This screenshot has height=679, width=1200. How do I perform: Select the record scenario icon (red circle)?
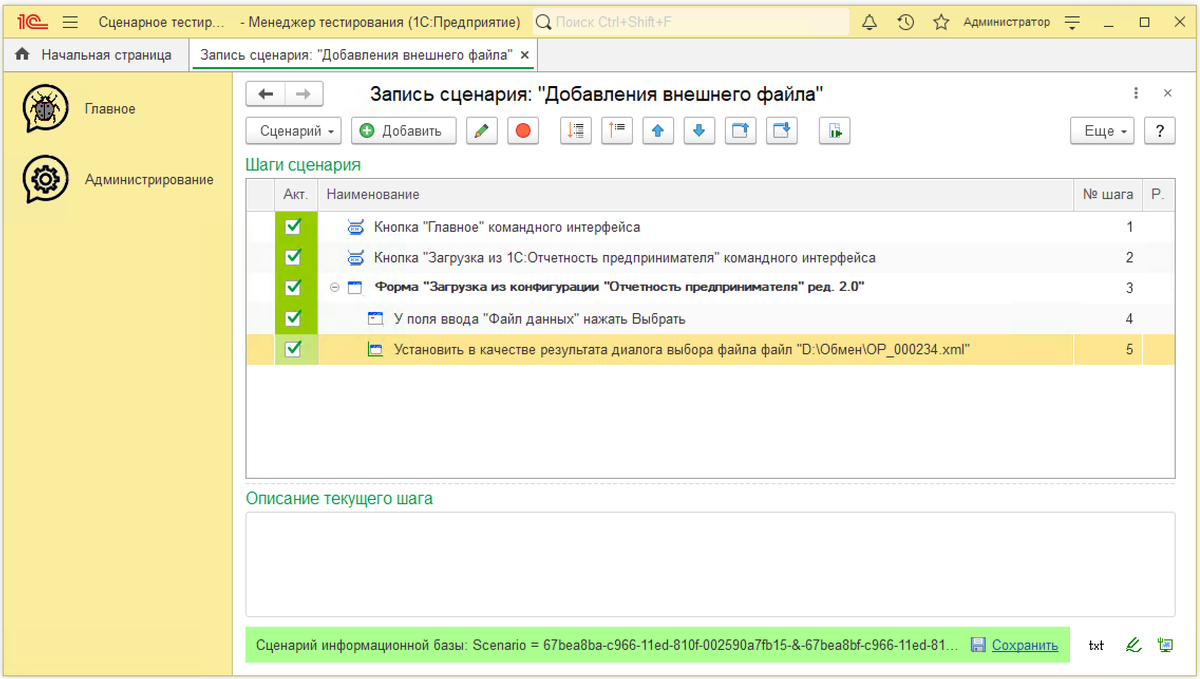point(523,130)
